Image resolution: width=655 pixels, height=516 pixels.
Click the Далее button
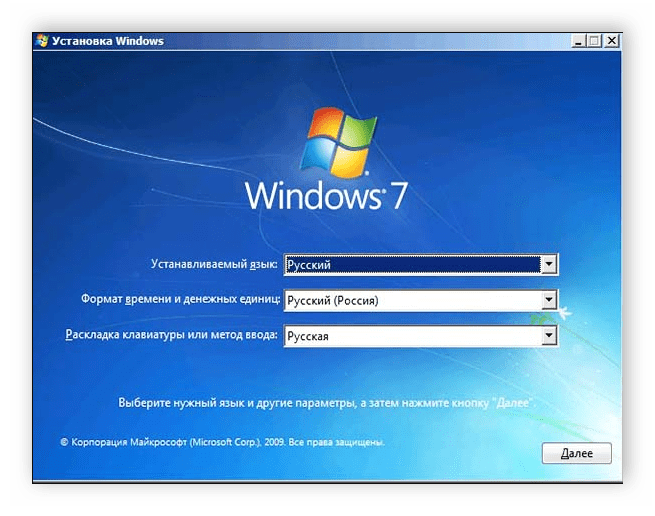tap(576, 453)
